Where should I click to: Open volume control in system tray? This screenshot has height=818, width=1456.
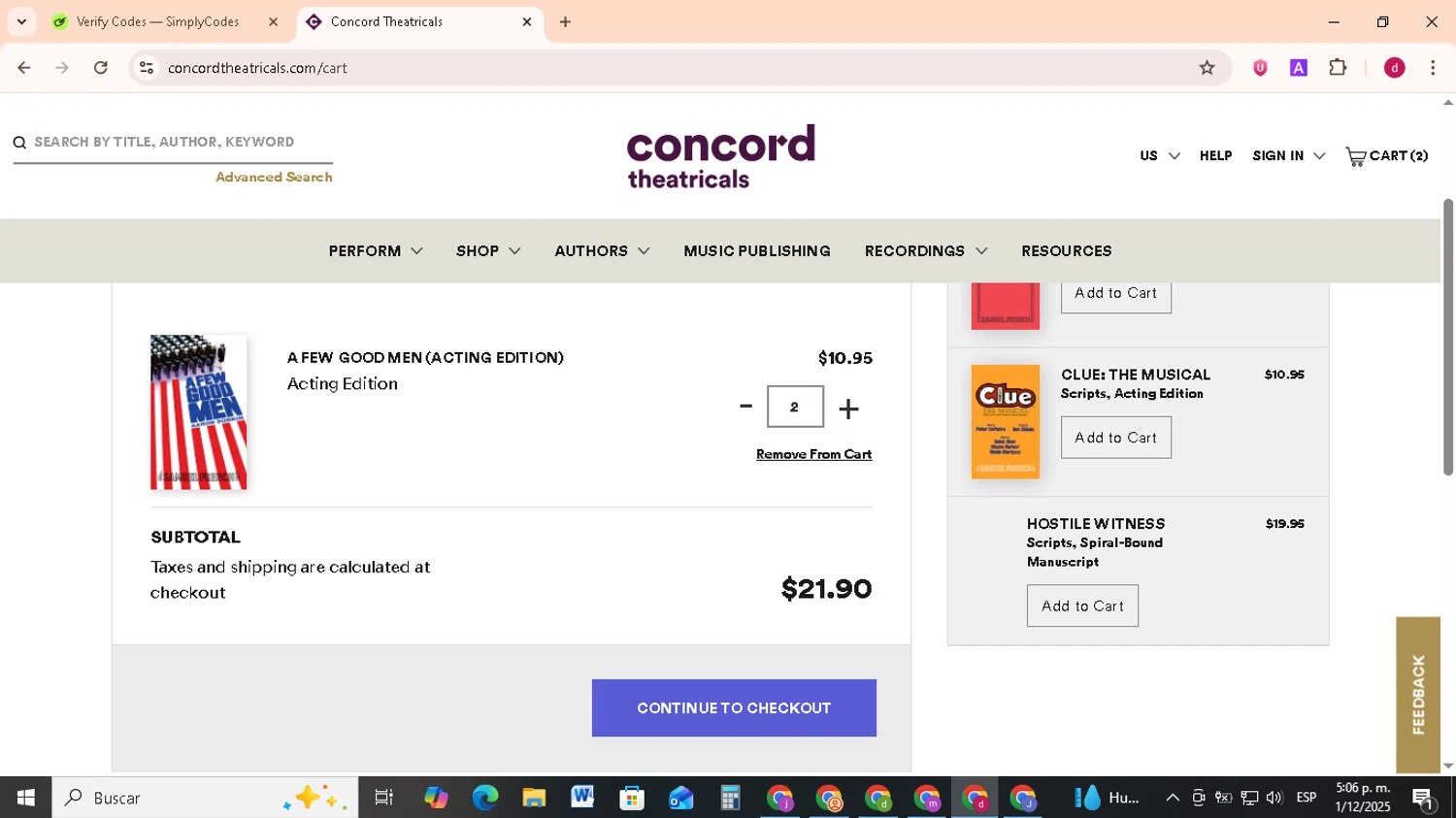coord(1274,798)
